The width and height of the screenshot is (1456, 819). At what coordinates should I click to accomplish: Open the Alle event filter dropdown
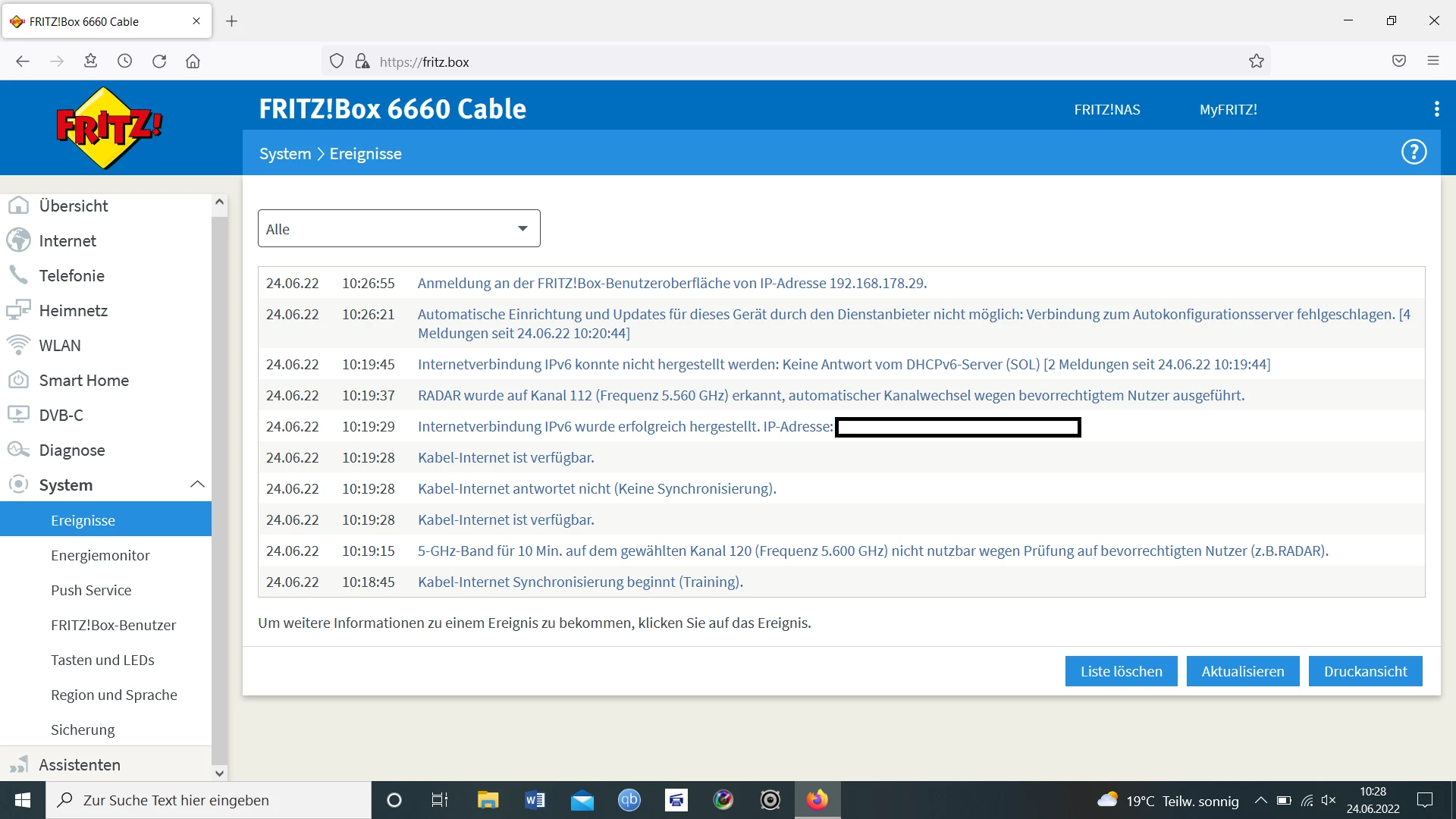tap(399, 229)
